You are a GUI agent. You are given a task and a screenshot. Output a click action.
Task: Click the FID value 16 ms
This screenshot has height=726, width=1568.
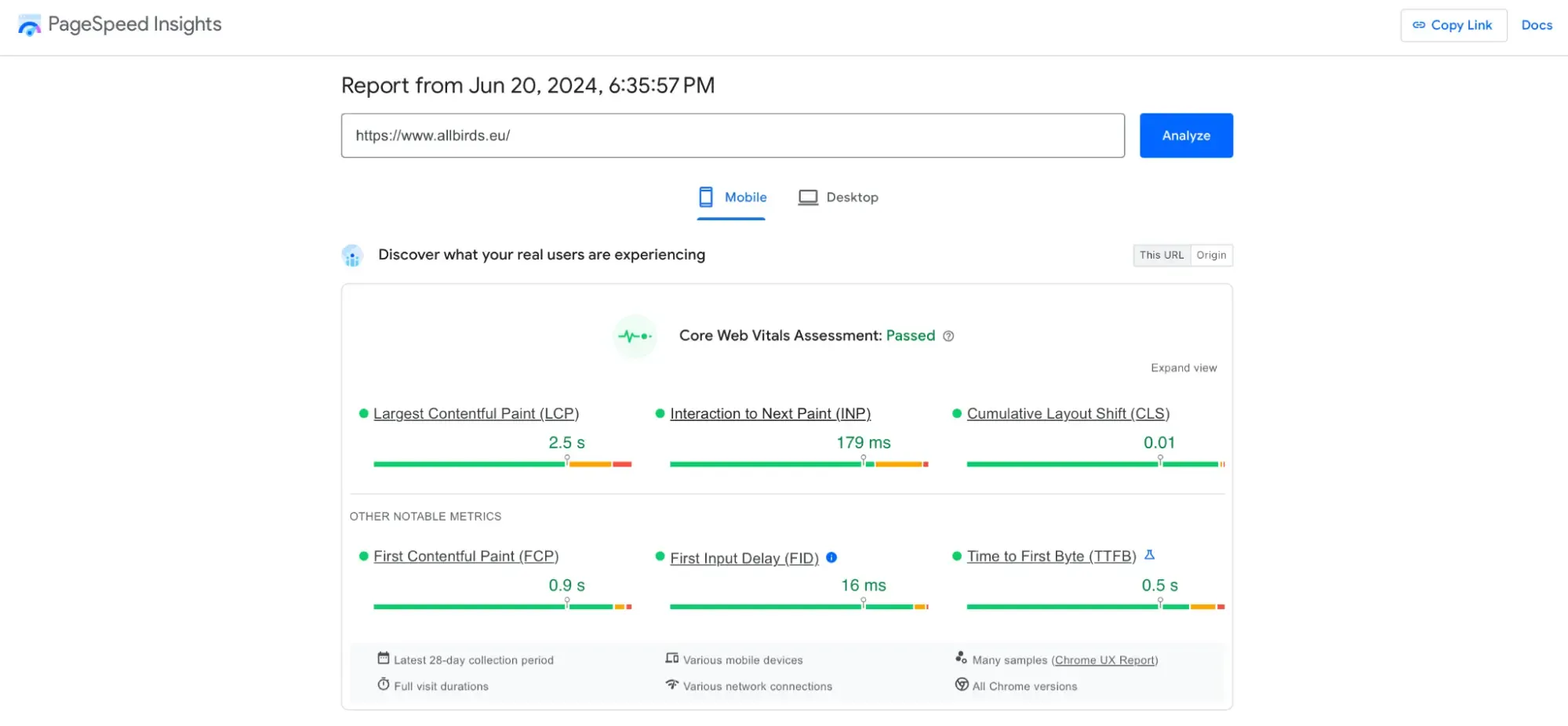pyautogui.click(x=864, y=586)
